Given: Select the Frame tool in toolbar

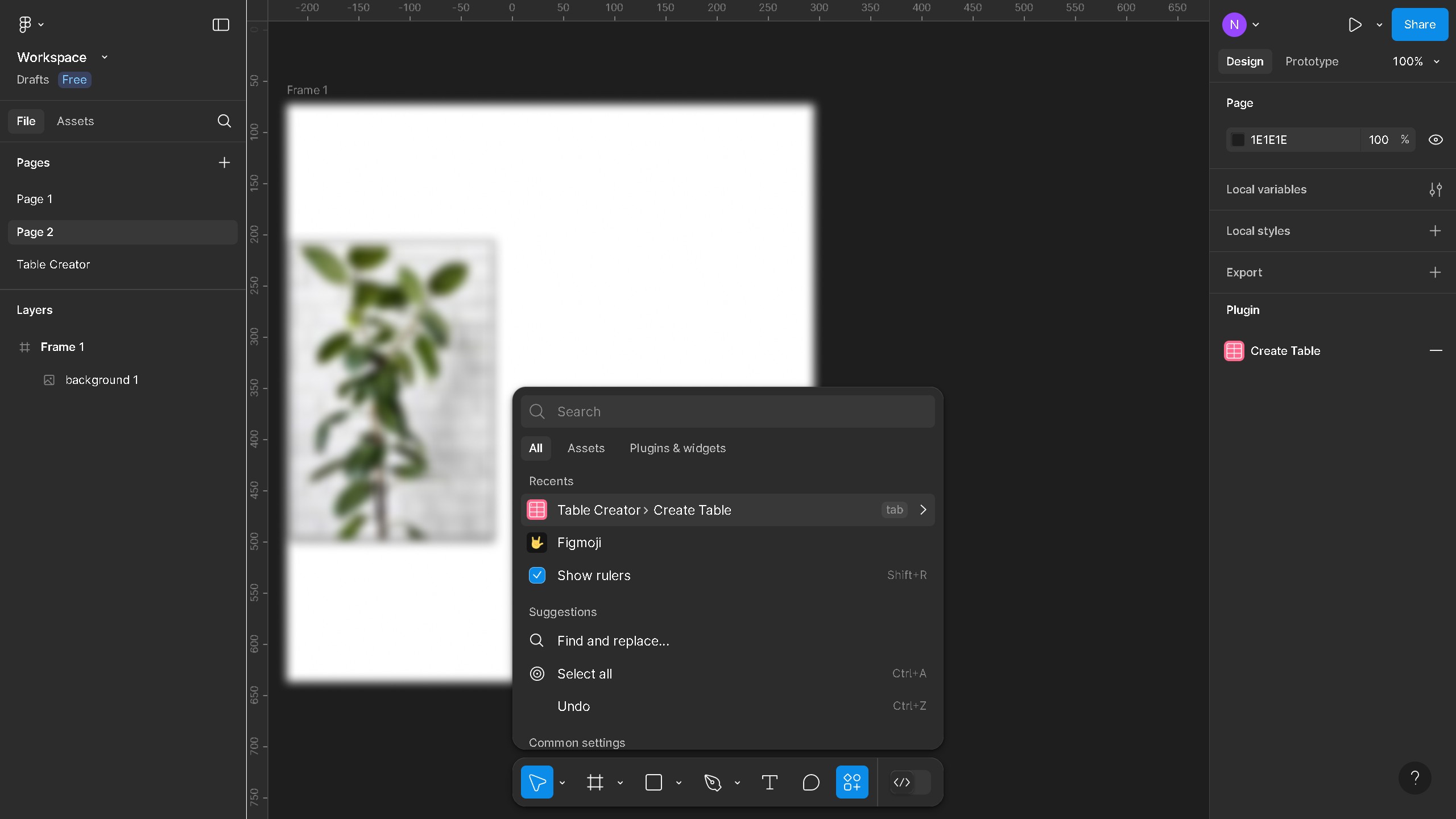Looking at the screenshot, I should point(595,783).
